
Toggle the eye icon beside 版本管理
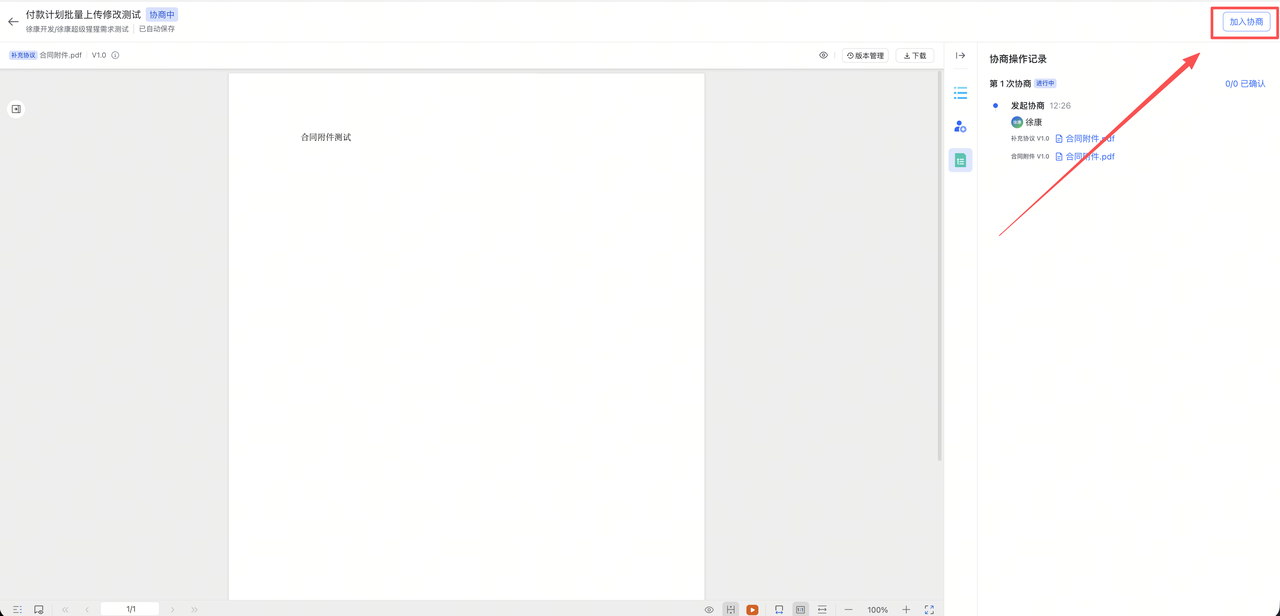point(823,56)
